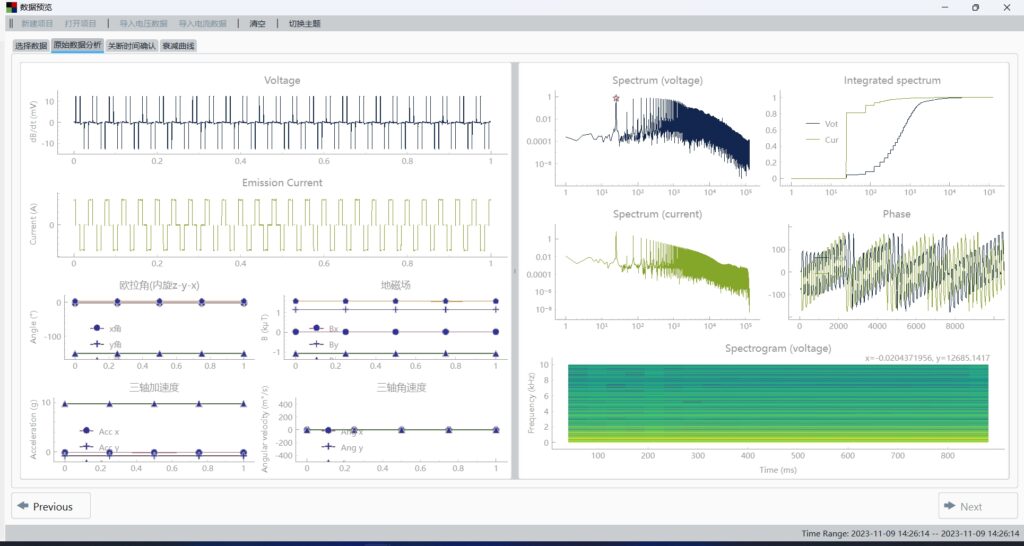
Task: Click the splitter handle between left and right panels
Action: (513, 270)
